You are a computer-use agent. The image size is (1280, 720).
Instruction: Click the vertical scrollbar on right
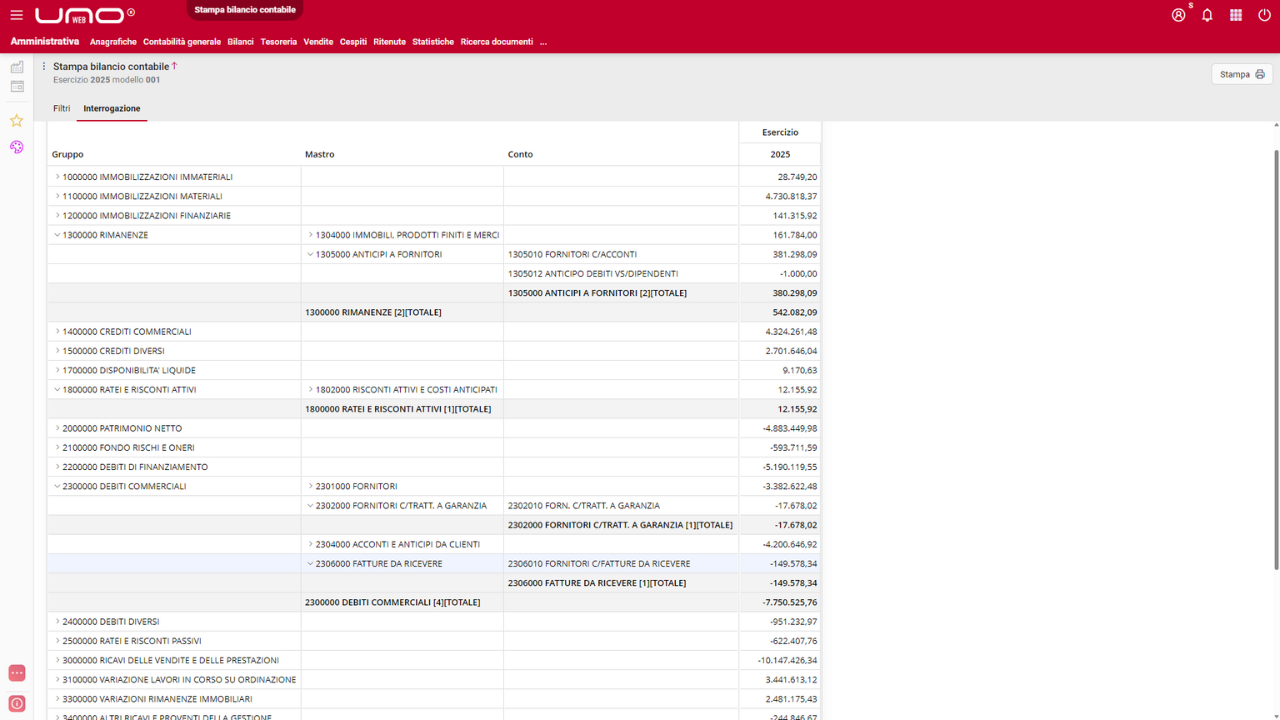pyautogui.click(x=1275, y=360)
